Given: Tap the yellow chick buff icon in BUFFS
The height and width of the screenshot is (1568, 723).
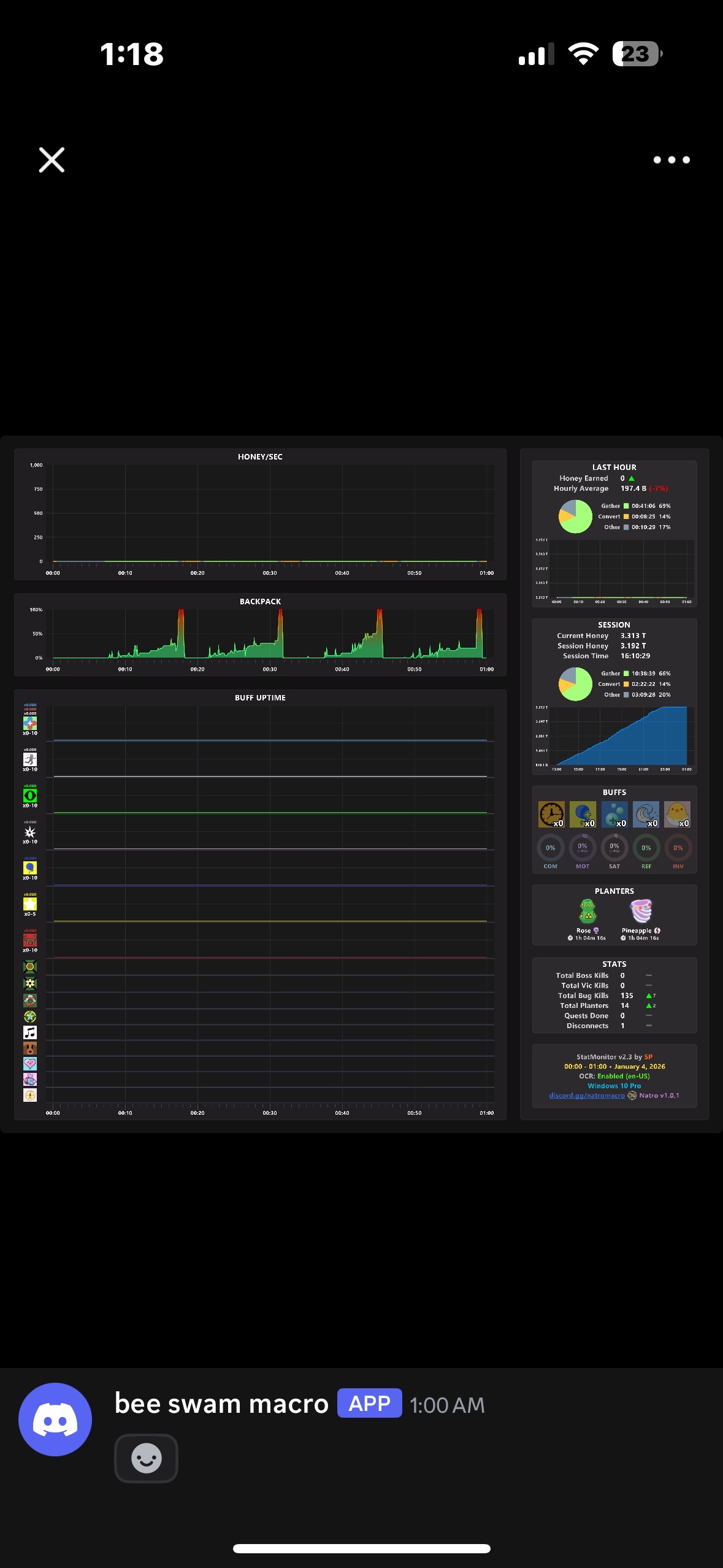Looking at the screenshot, I should tap(677, 815).
